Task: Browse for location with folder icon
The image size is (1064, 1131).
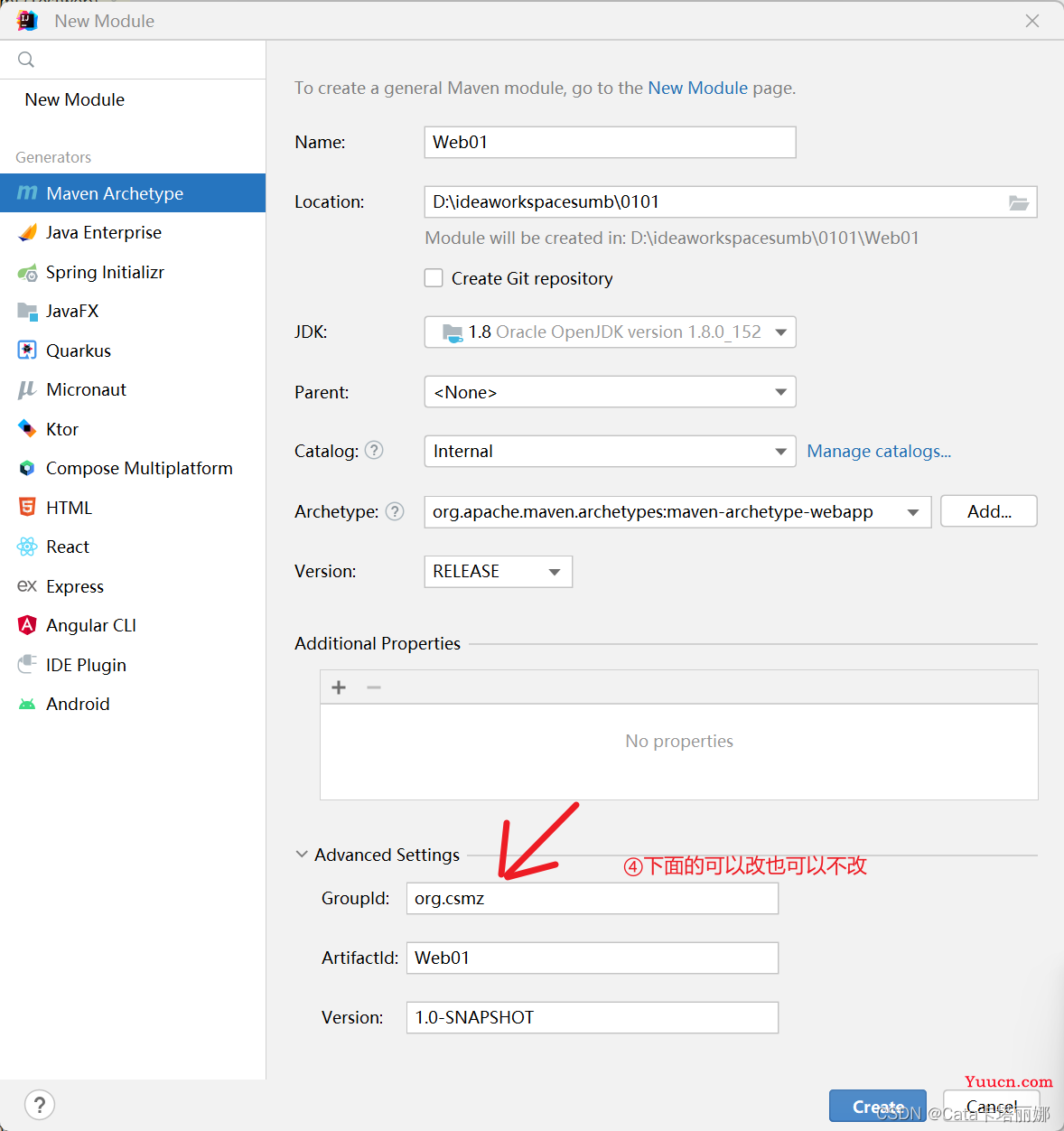Action: point(1019,202)
